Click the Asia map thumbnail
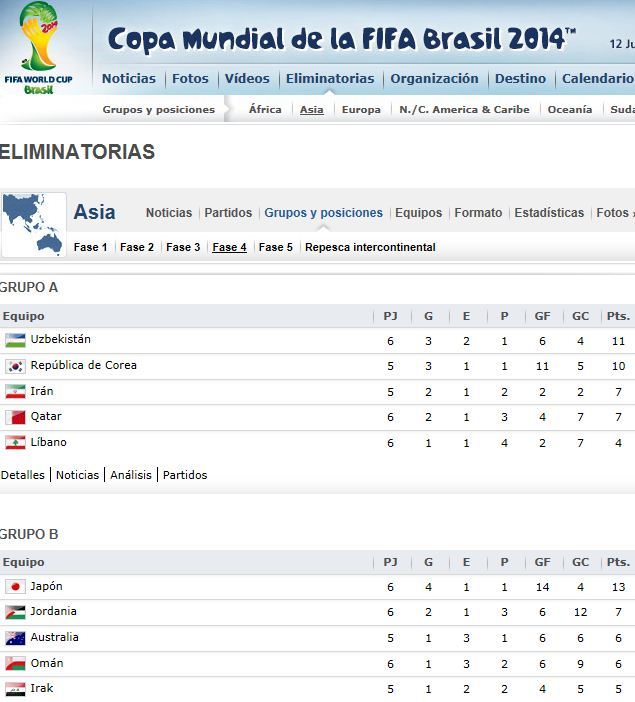The image size is (635, 702). coord(34,224)
